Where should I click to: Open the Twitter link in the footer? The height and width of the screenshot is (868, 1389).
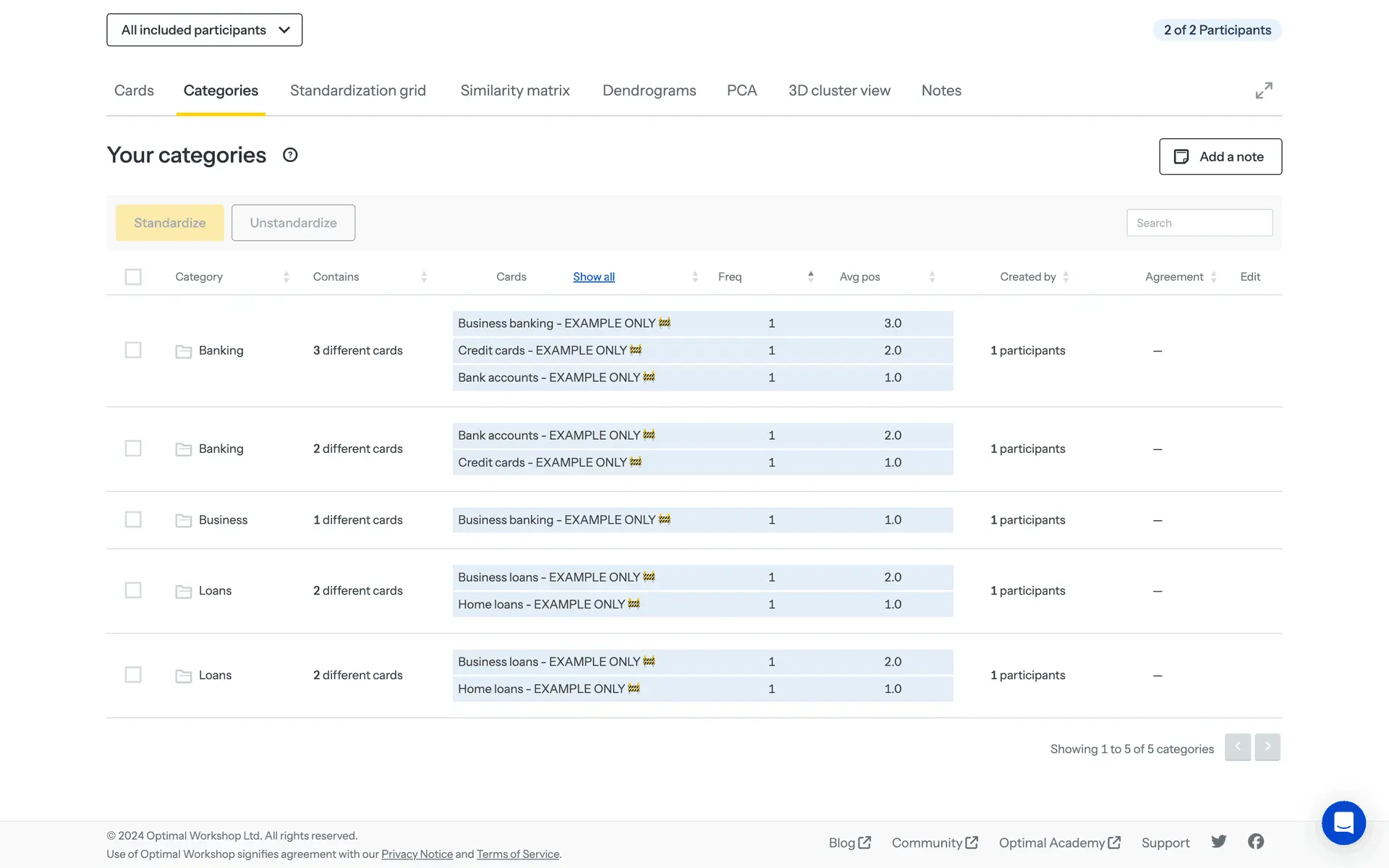click(1219, 841)
